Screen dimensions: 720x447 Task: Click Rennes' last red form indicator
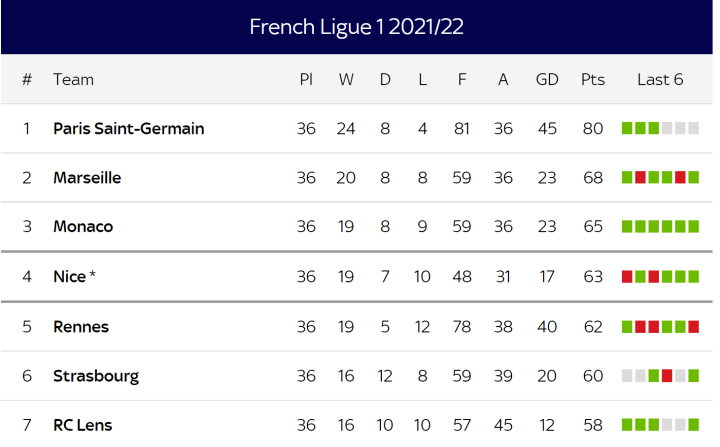(693, 326)
